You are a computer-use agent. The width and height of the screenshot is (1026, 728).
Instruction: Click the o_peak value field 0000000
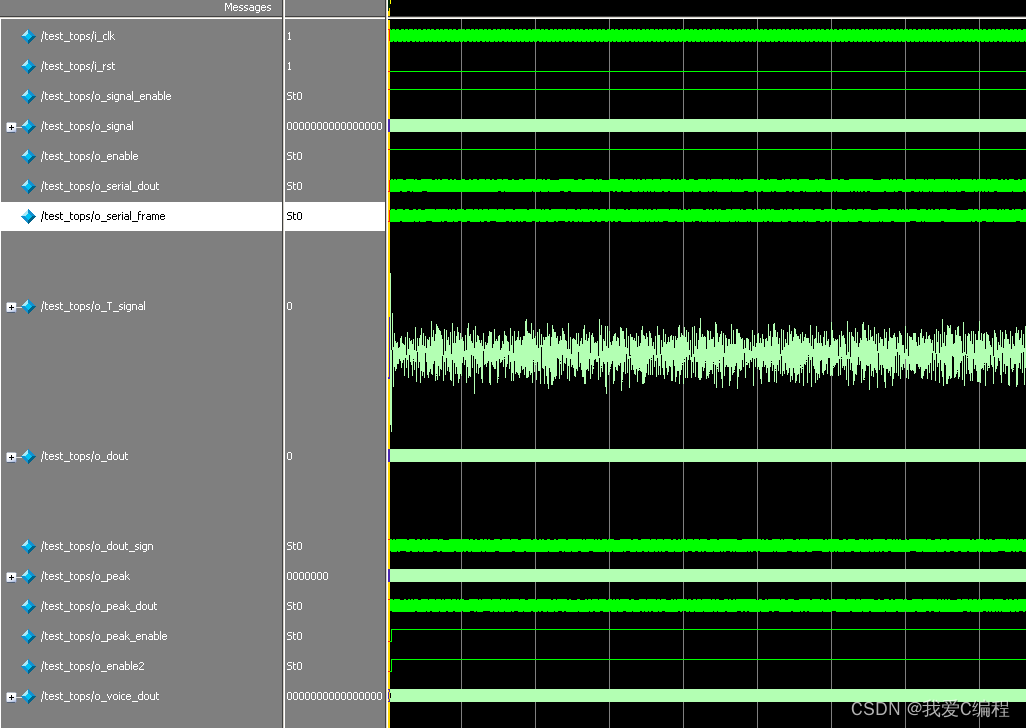pos(307,576)
